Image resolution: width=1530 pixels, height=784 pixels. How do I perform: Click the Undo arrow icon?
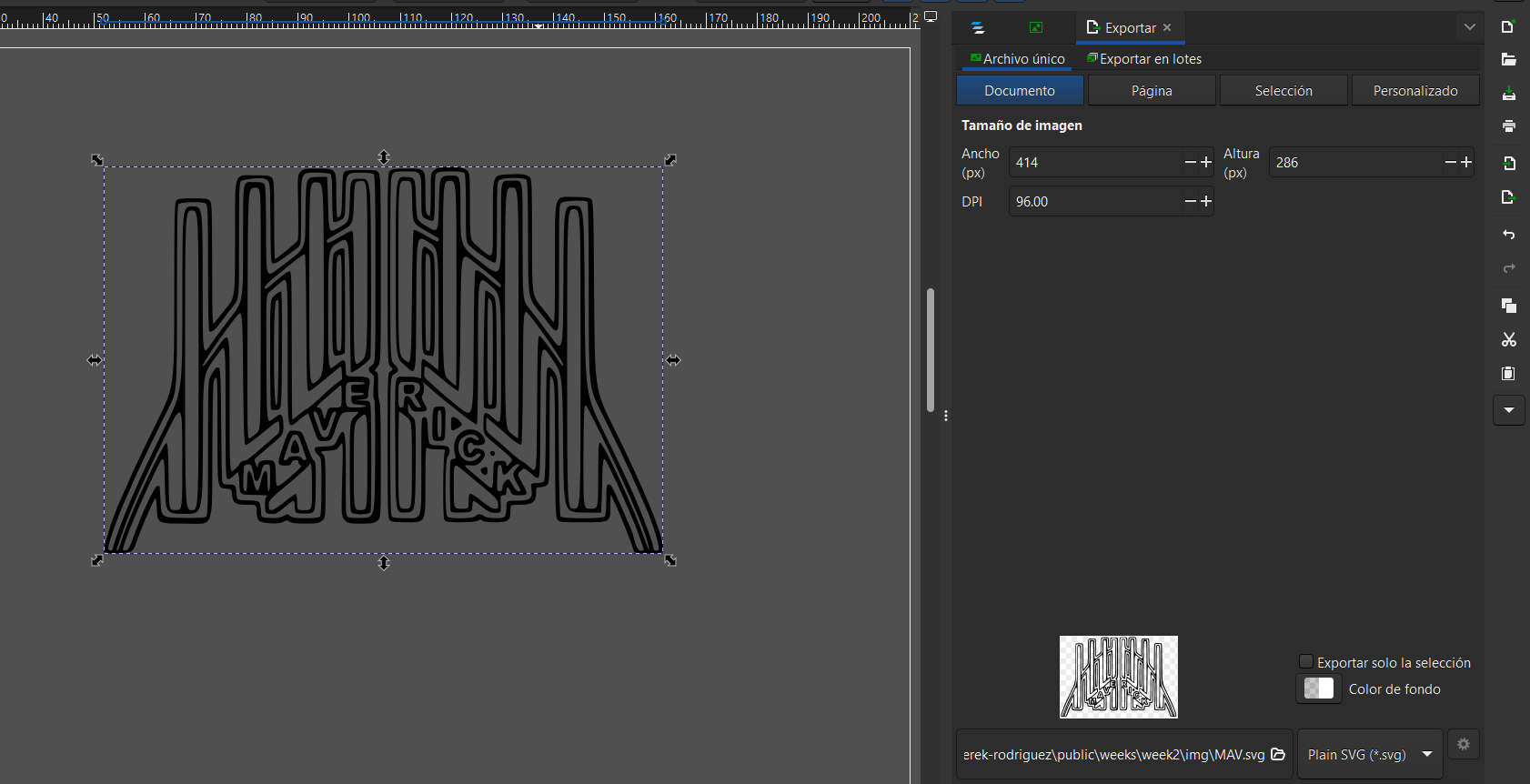coord(1508,235)
